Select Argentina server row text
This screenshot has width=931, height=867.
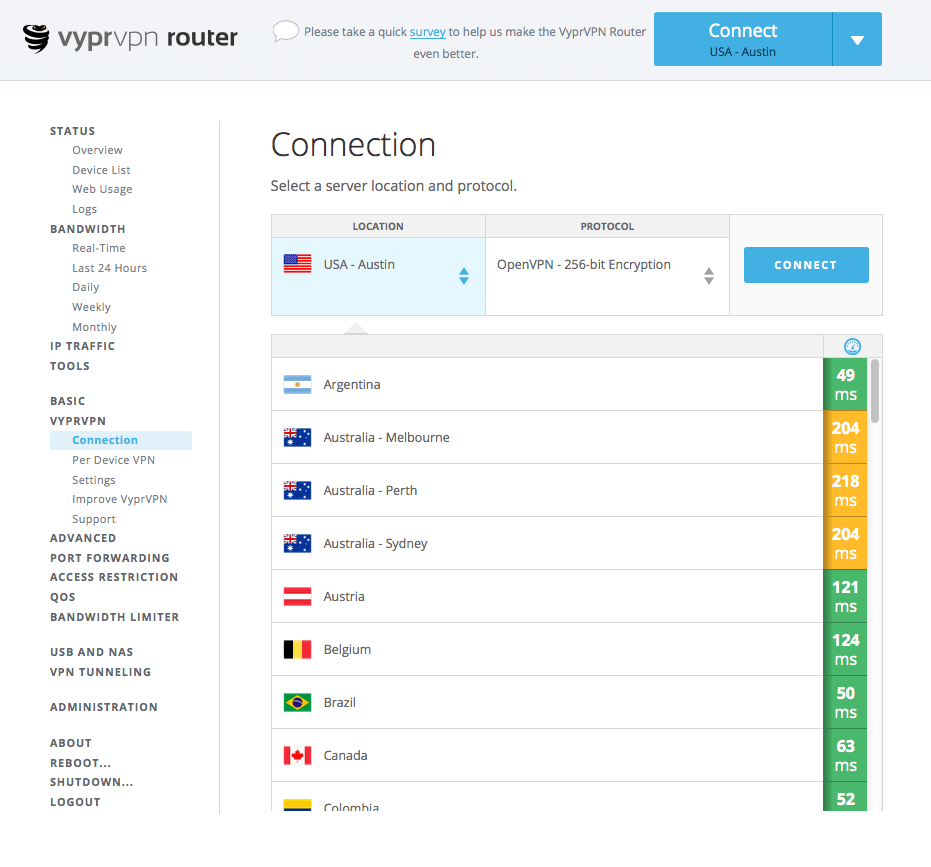pyautogui.click(x=352, y=385)
